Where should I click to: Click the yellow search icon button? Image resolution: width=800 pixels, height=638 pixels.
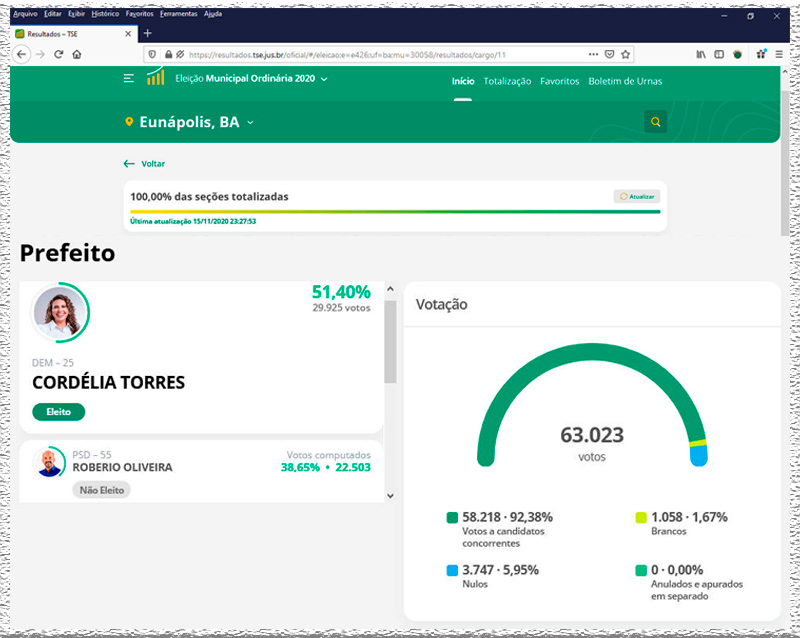click(x=655, y=122)
